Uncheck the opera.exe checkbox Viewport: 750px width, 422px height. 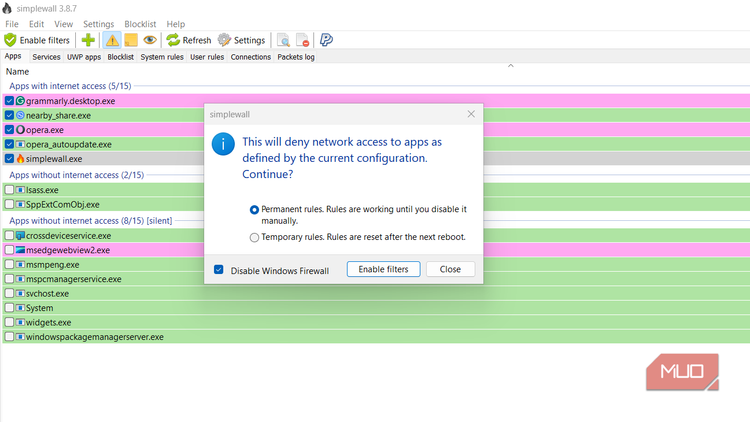pos(9,130)
